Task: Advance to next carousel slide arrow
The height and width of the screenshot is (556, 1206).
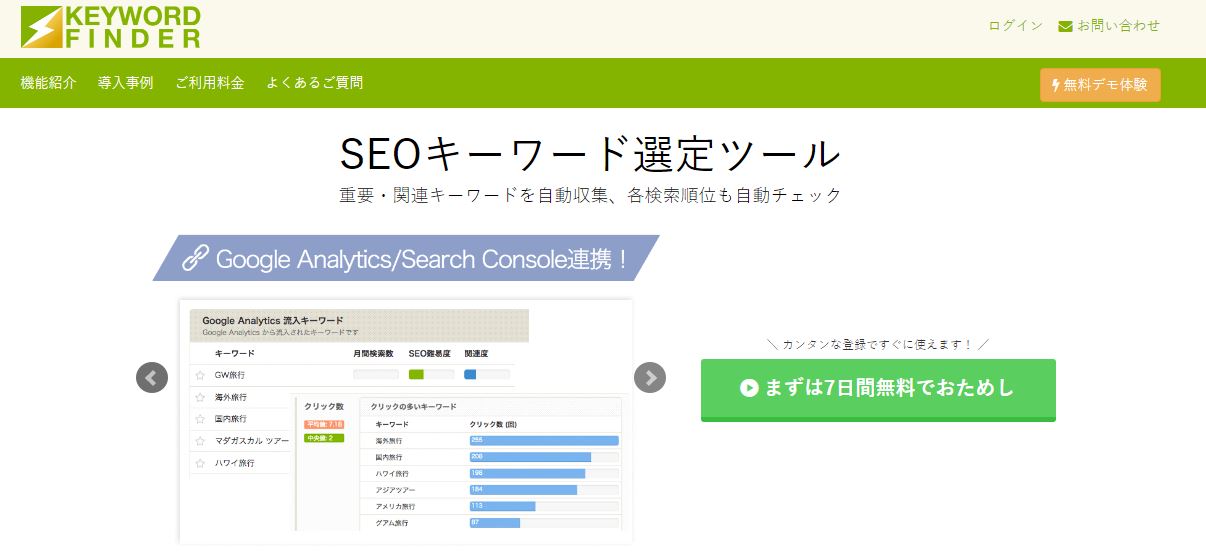Action: click(650, 377)
